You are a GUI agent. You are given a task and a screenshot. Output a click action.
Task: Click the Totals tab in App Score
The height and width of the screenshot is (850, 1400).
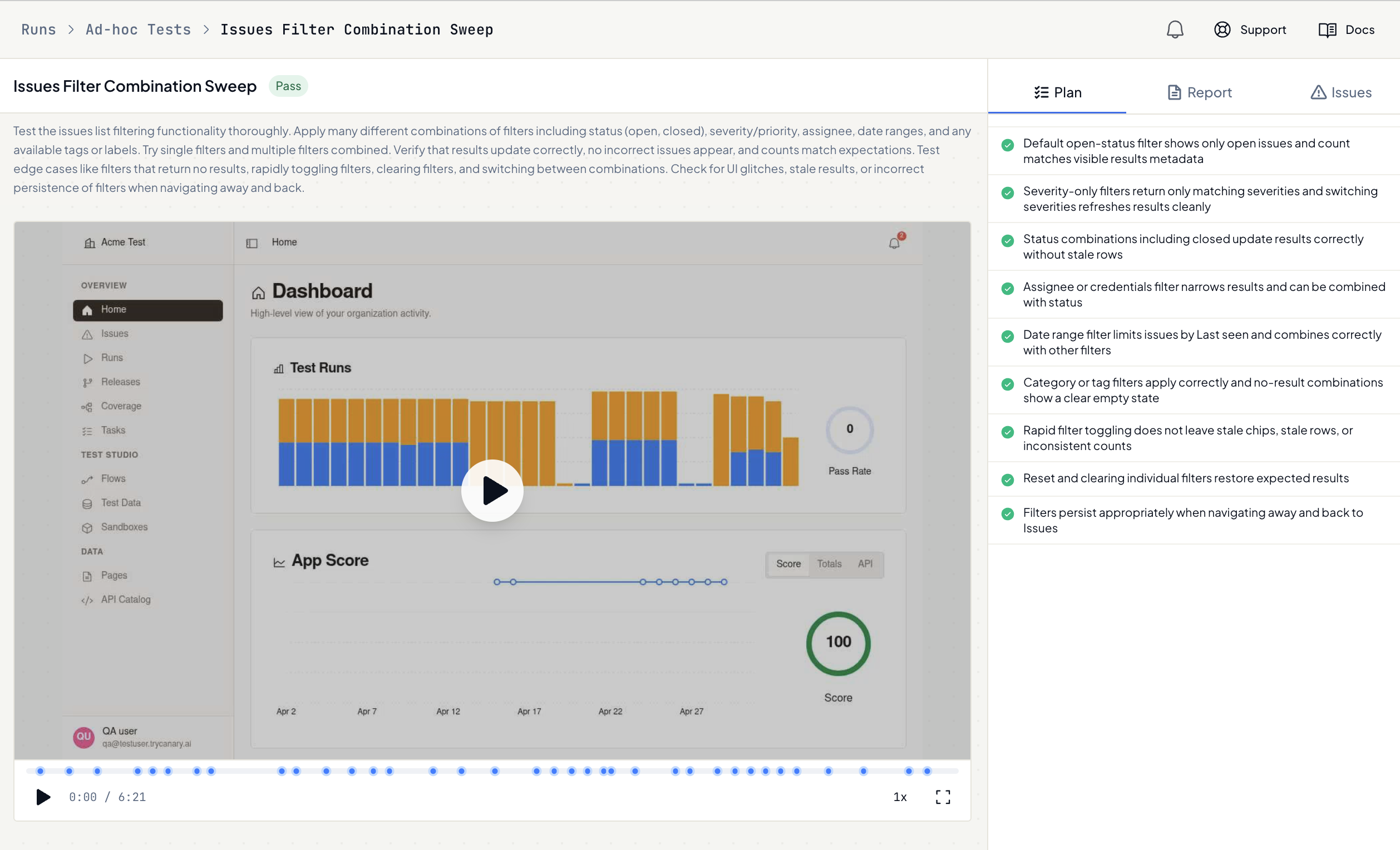coord(829,564)
